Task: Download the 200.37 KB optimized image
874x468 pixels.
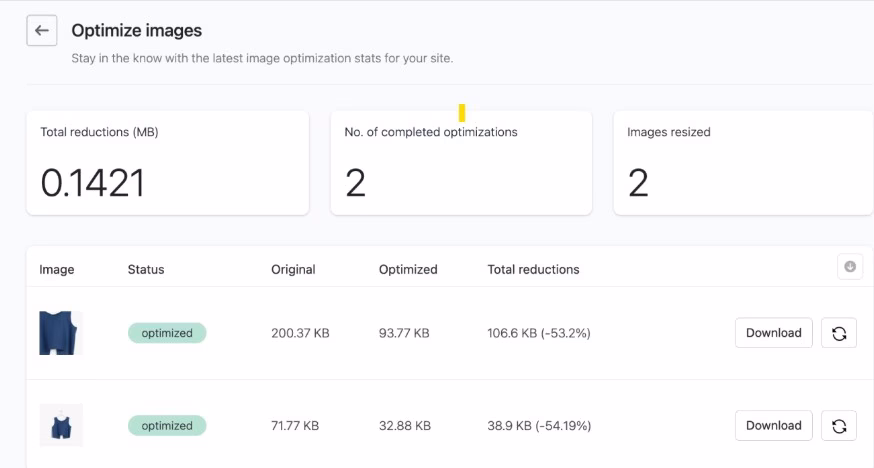Action: tap(773, 333)
